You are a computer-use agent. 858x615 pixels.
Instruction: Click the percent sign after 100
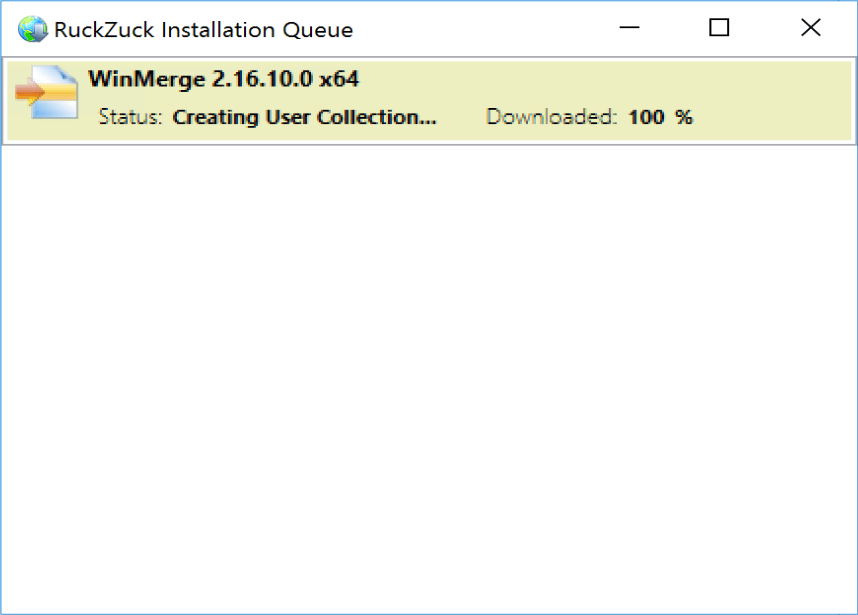click(684, 117)
